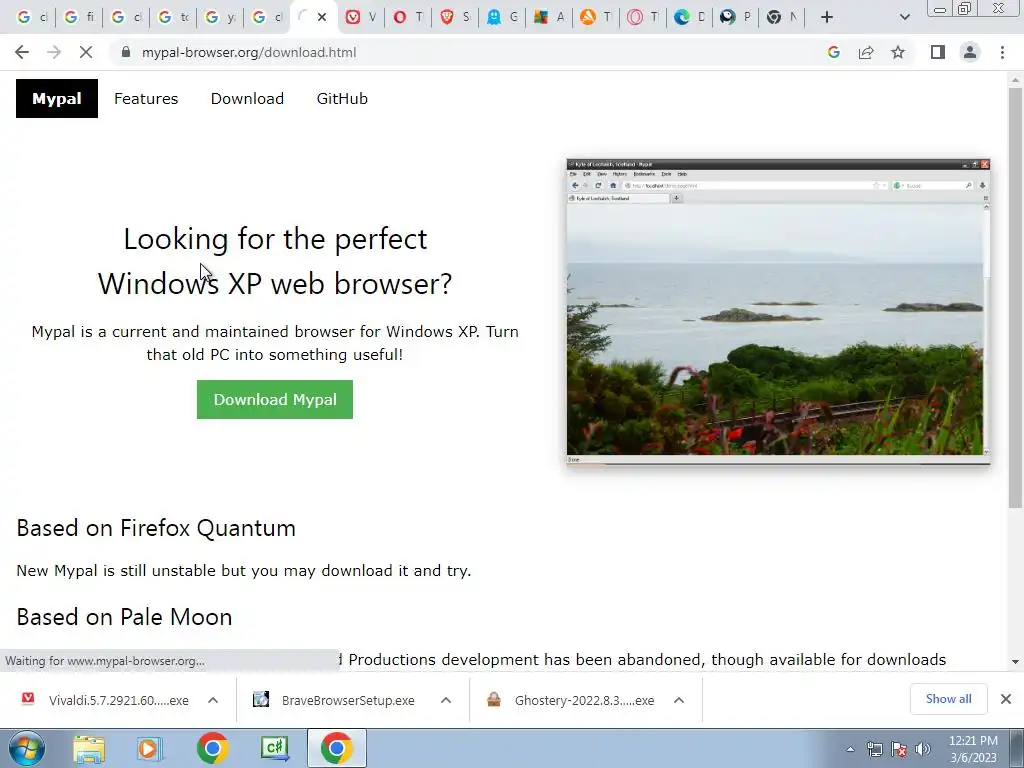
Task: Open the GitHub nav link
Action: point(342,99)
